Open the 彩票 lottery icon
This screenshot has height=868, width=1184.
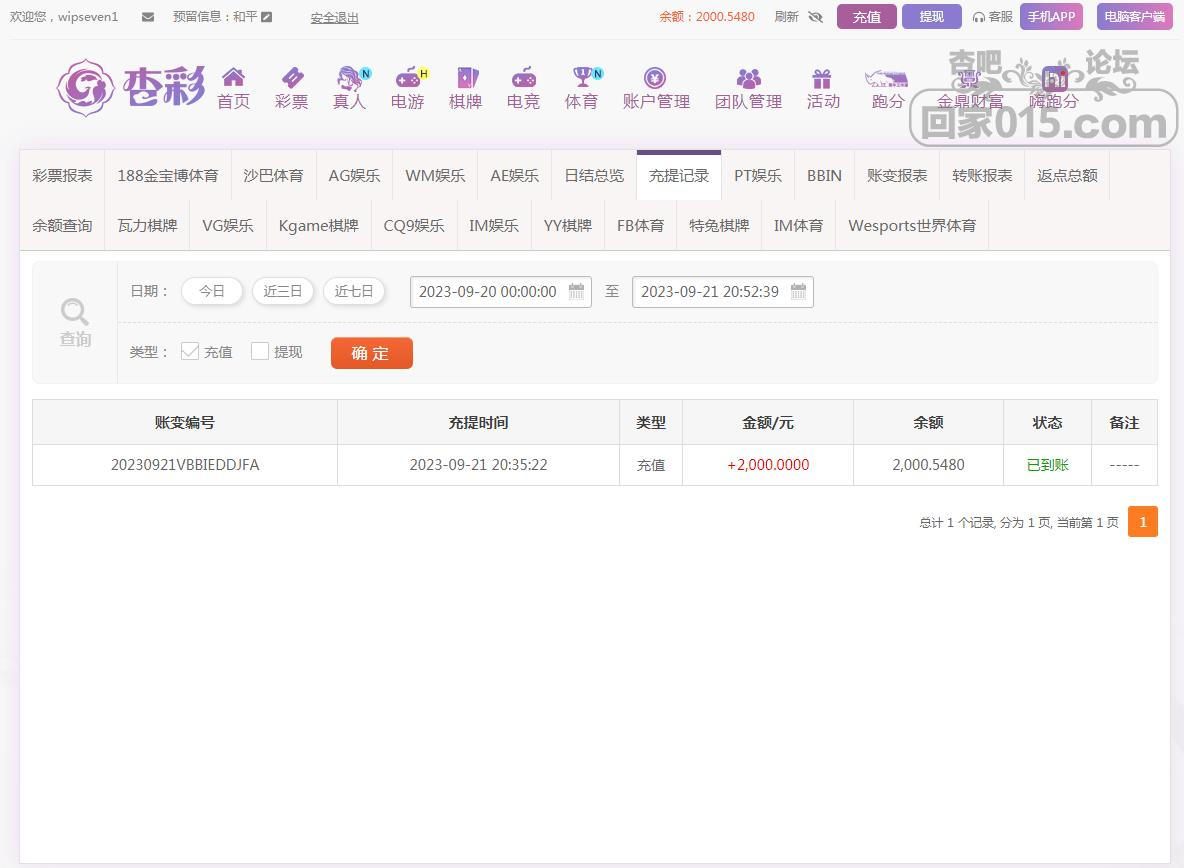tap(291, 78)
